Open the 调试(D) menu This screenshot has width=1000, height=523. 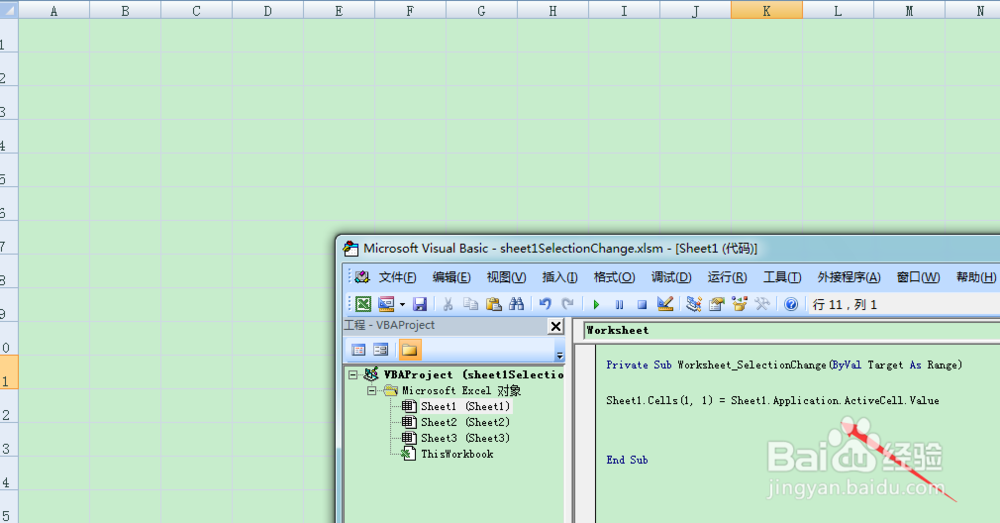pyautogui.click(x=671, y=277)
